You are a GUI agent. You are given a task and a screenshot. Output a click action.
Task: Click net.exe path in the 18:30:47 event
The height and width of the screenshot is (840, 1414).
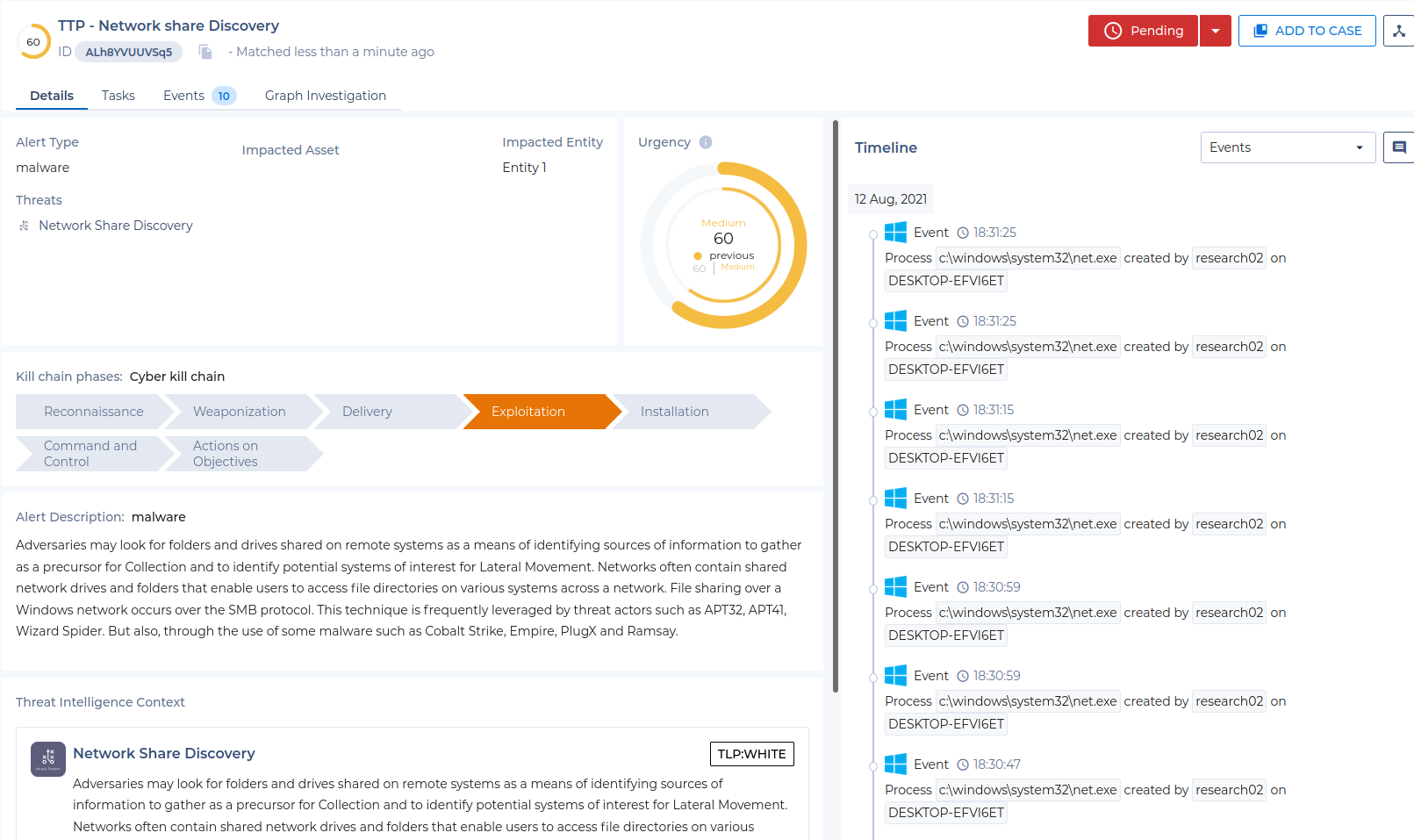click(1028, 790)
